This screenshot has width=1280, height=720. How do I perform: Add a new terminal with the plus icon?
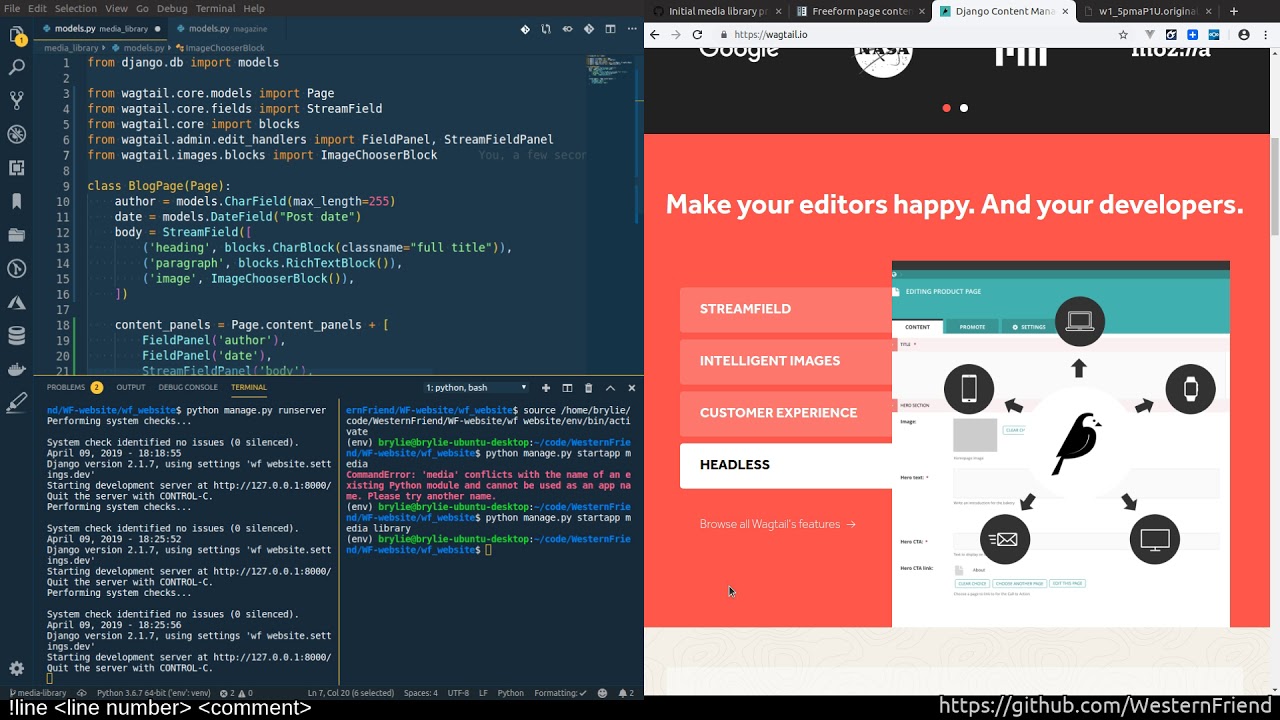click(x=546, y=387)
